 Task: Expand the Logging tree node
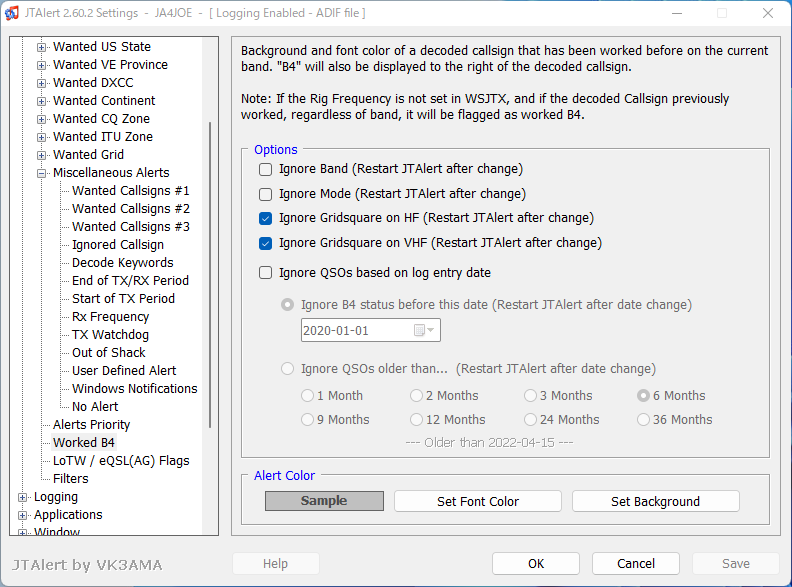pos(22,498)
